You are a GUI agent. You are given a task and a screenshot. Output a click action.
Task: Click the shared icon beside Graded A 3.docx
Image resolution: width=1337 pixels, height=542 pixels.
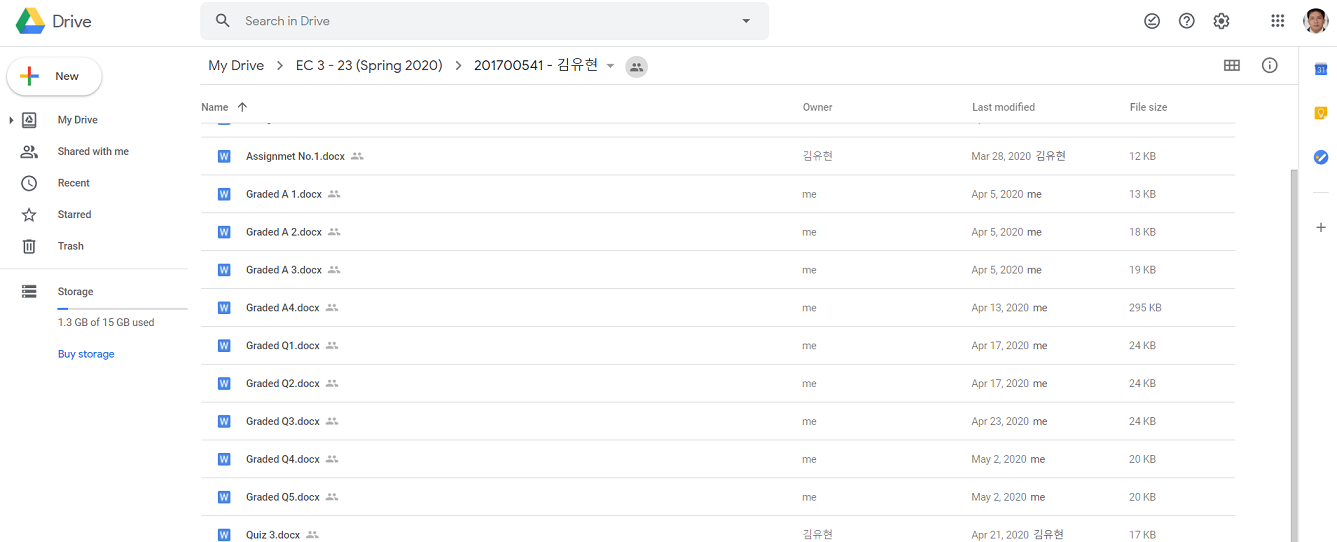click(334, 270)
